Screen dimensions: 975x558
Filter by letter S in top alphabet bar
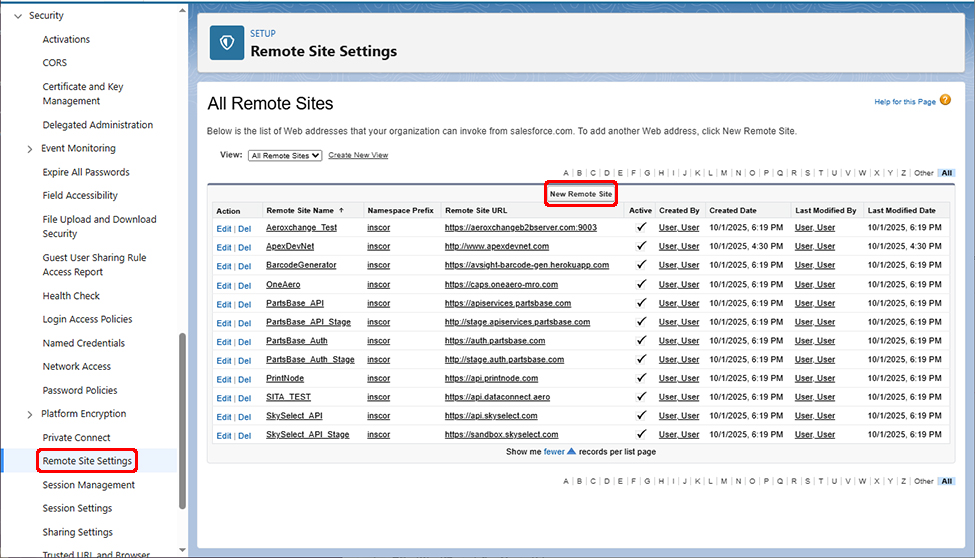(808, 173)
